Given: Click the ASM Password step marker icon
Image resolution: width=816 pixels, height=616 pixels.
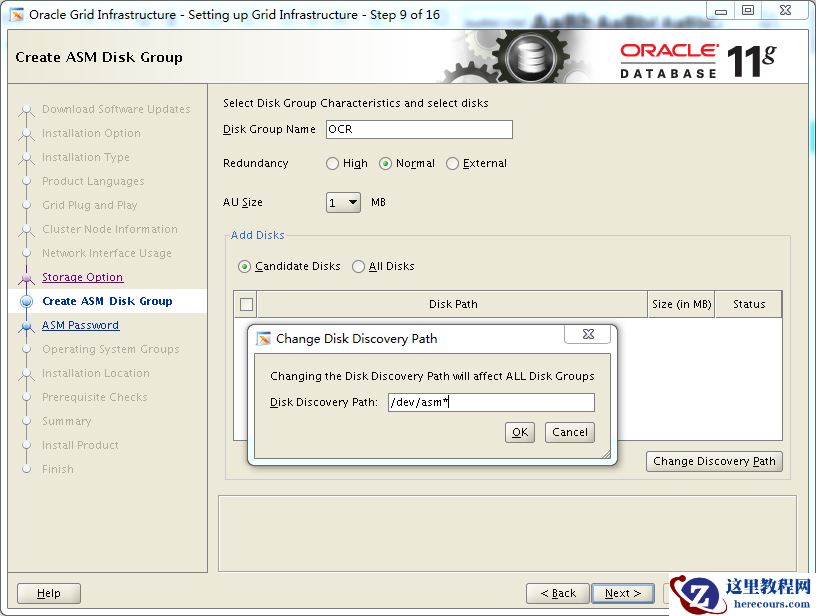Looking at the screenshot, I should pos(27,326).
